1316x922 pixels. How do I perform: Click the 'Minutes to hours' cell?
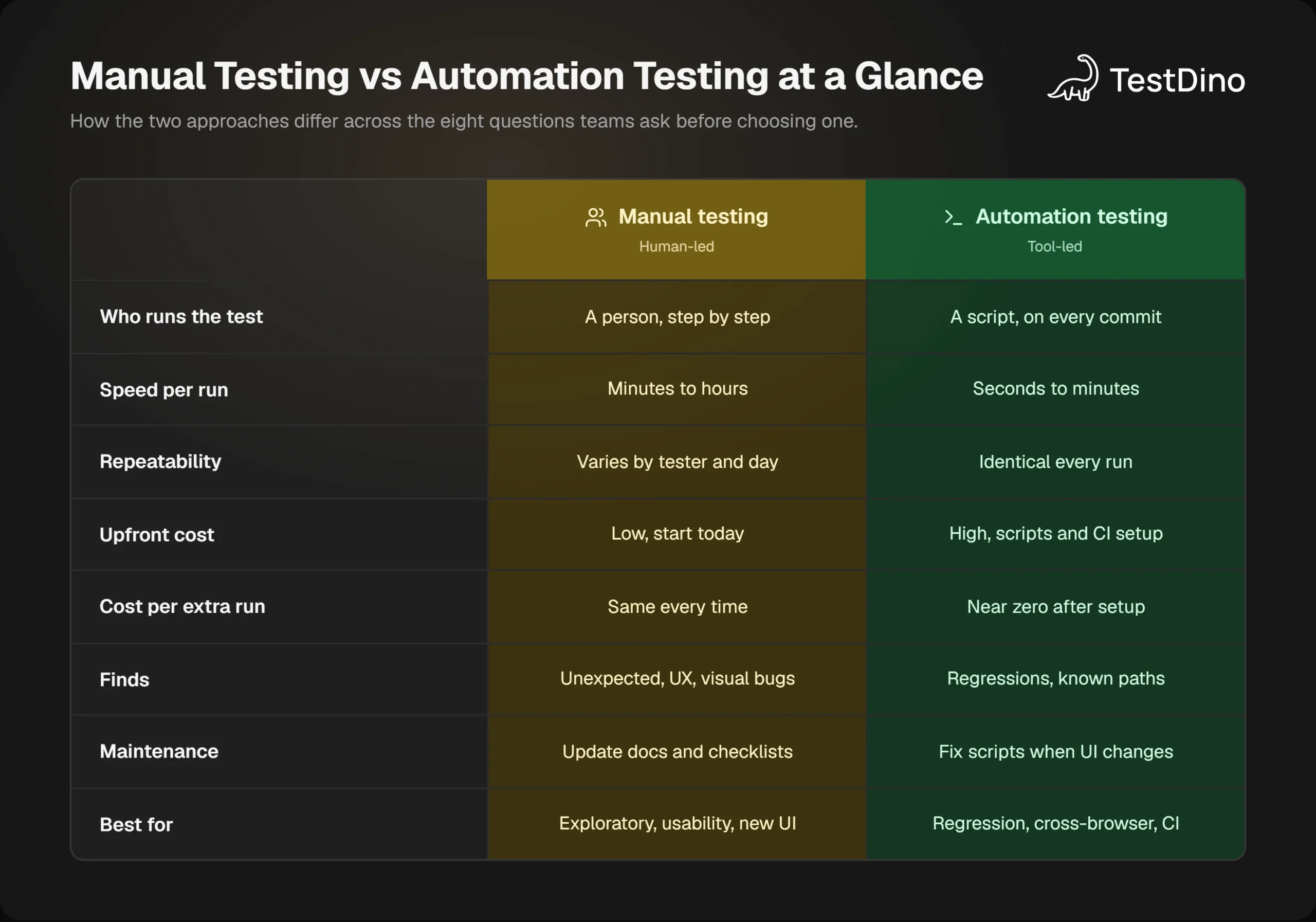coord(677,389)
